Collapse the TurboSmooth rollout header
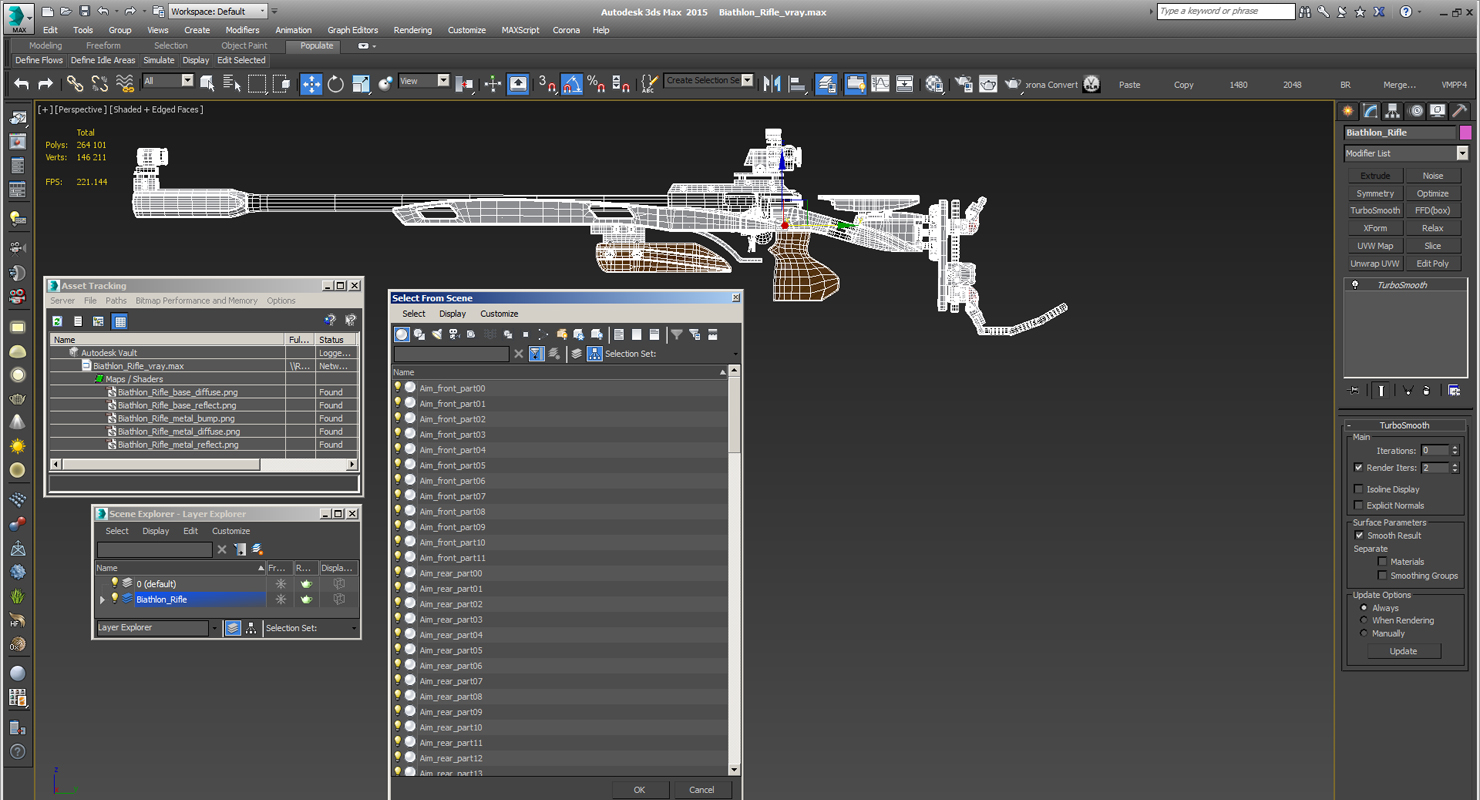 [x=1405, y=425]
